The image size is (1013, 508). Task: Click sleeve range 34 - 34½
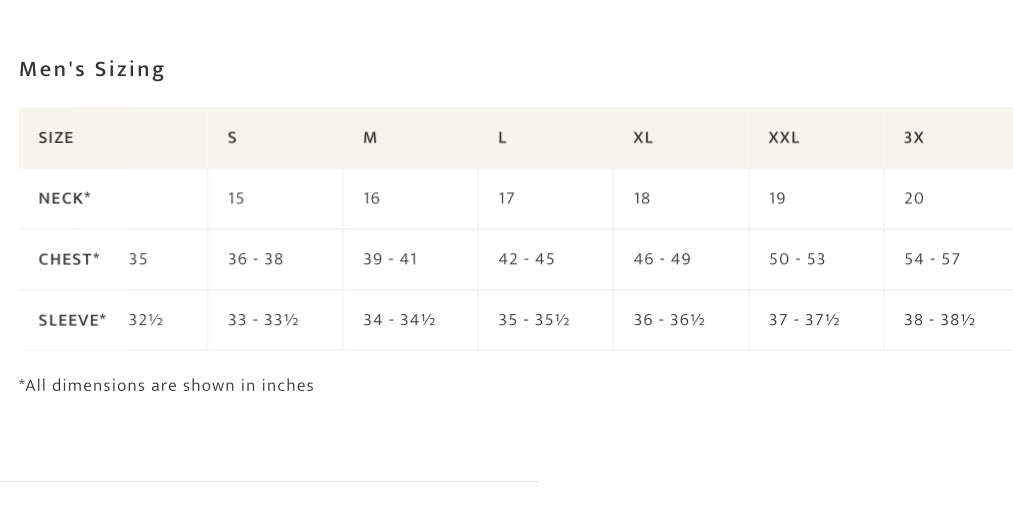click(399, 320)
